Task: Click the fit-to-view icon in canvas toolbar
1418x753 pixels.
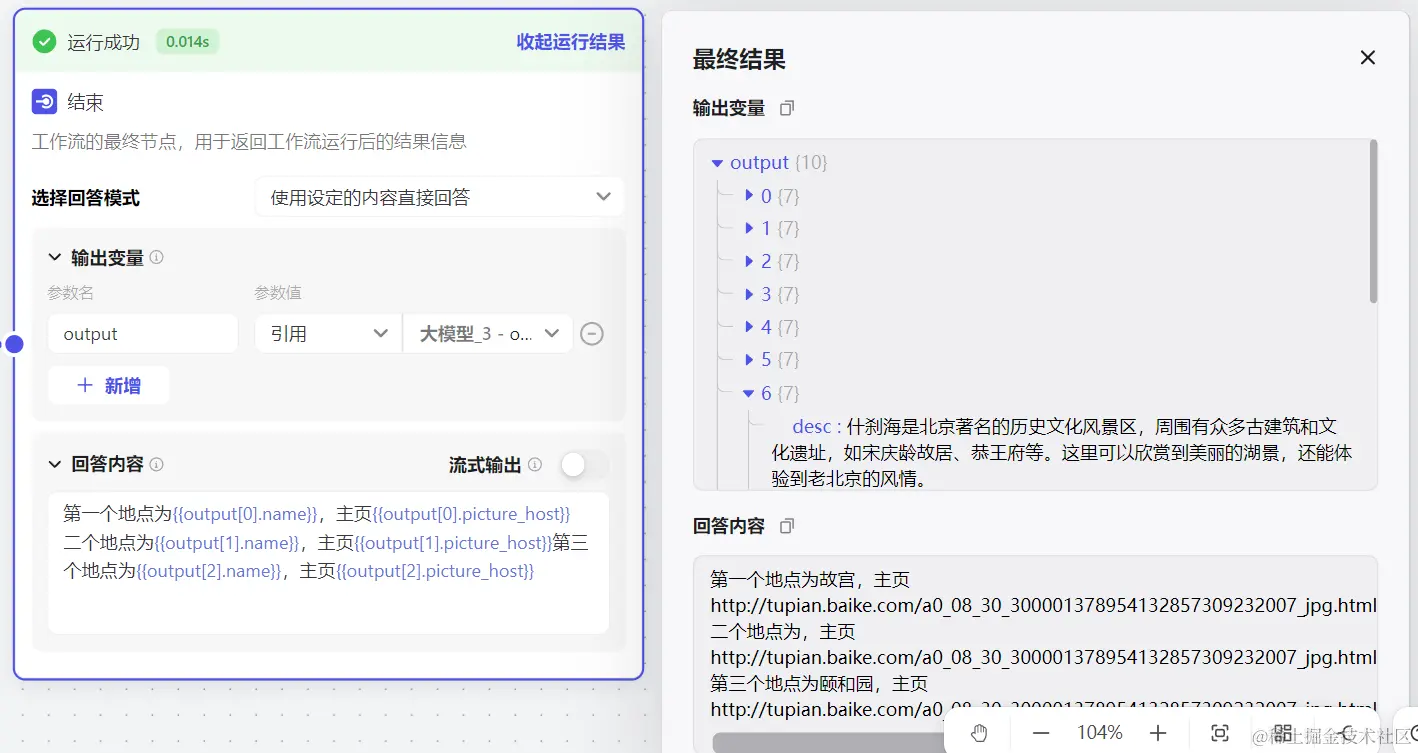Action: click(1220, 733)
